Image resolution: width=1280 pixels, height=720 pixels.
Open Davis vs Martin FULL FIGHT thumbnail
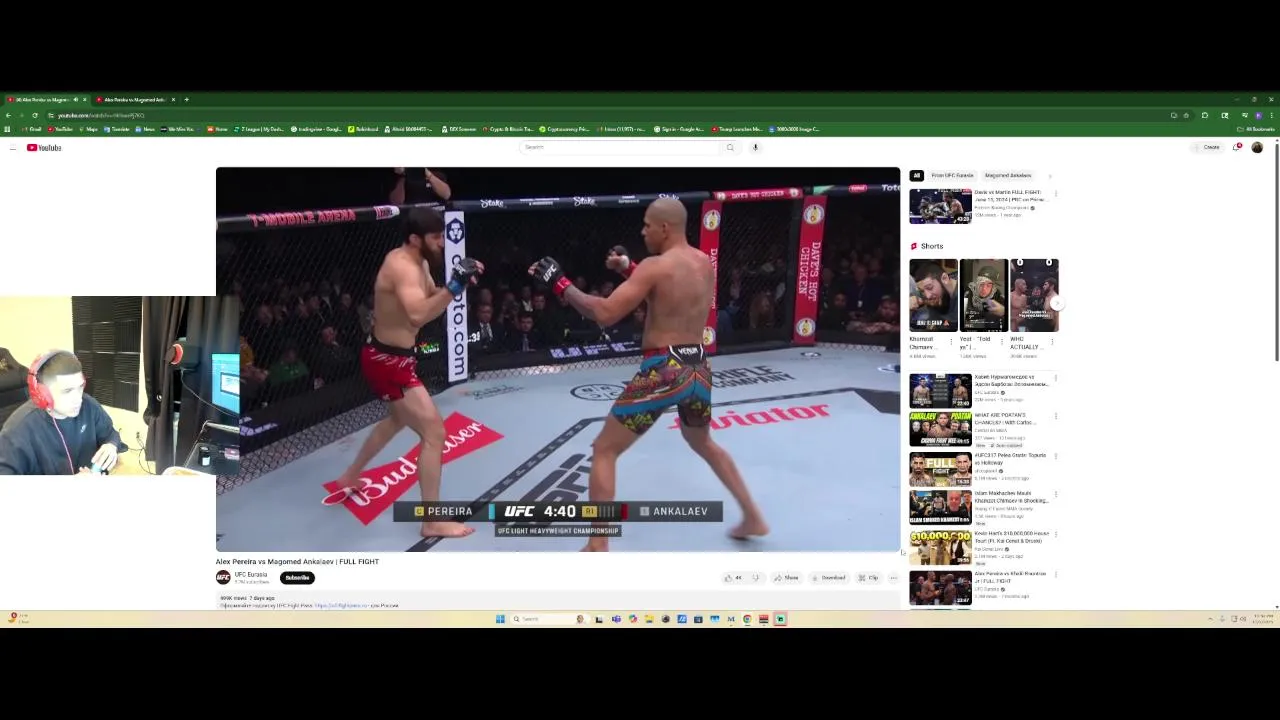(x=940, y=206)
